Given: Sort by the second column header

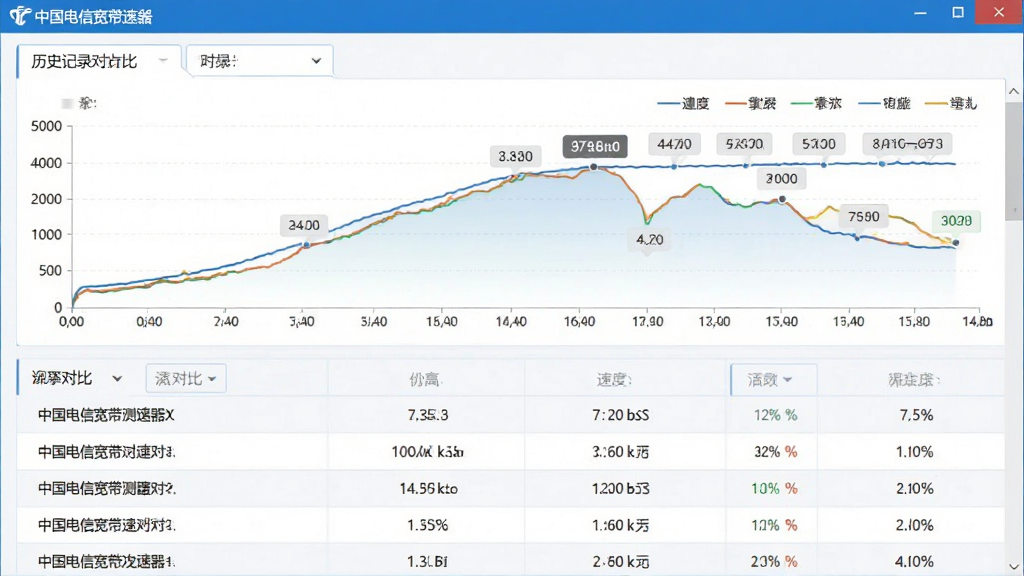Looking at the screenshot, I should click(424, 379).
